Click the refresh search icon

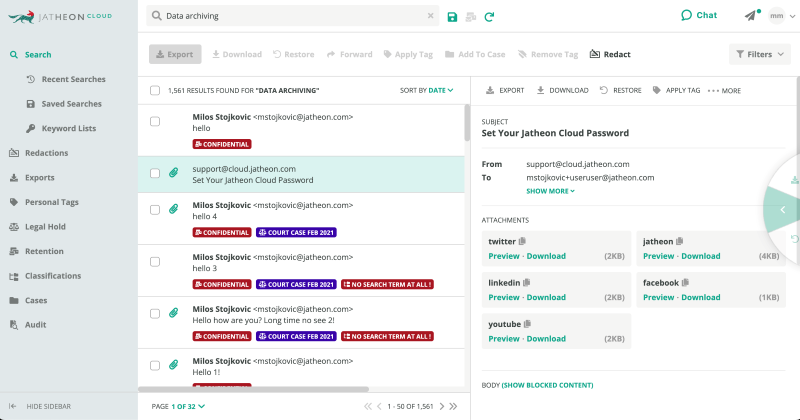489,17
